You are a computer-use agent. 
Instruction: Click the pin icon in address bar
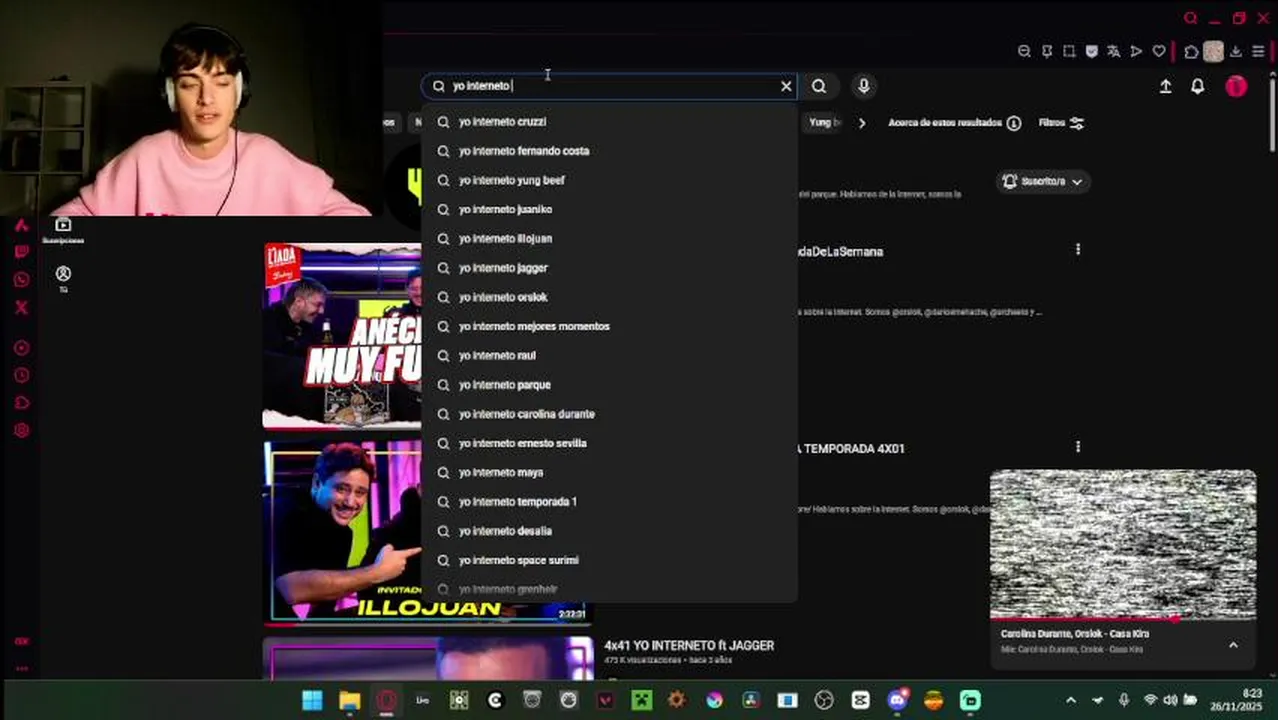[x=1047, y=52]
